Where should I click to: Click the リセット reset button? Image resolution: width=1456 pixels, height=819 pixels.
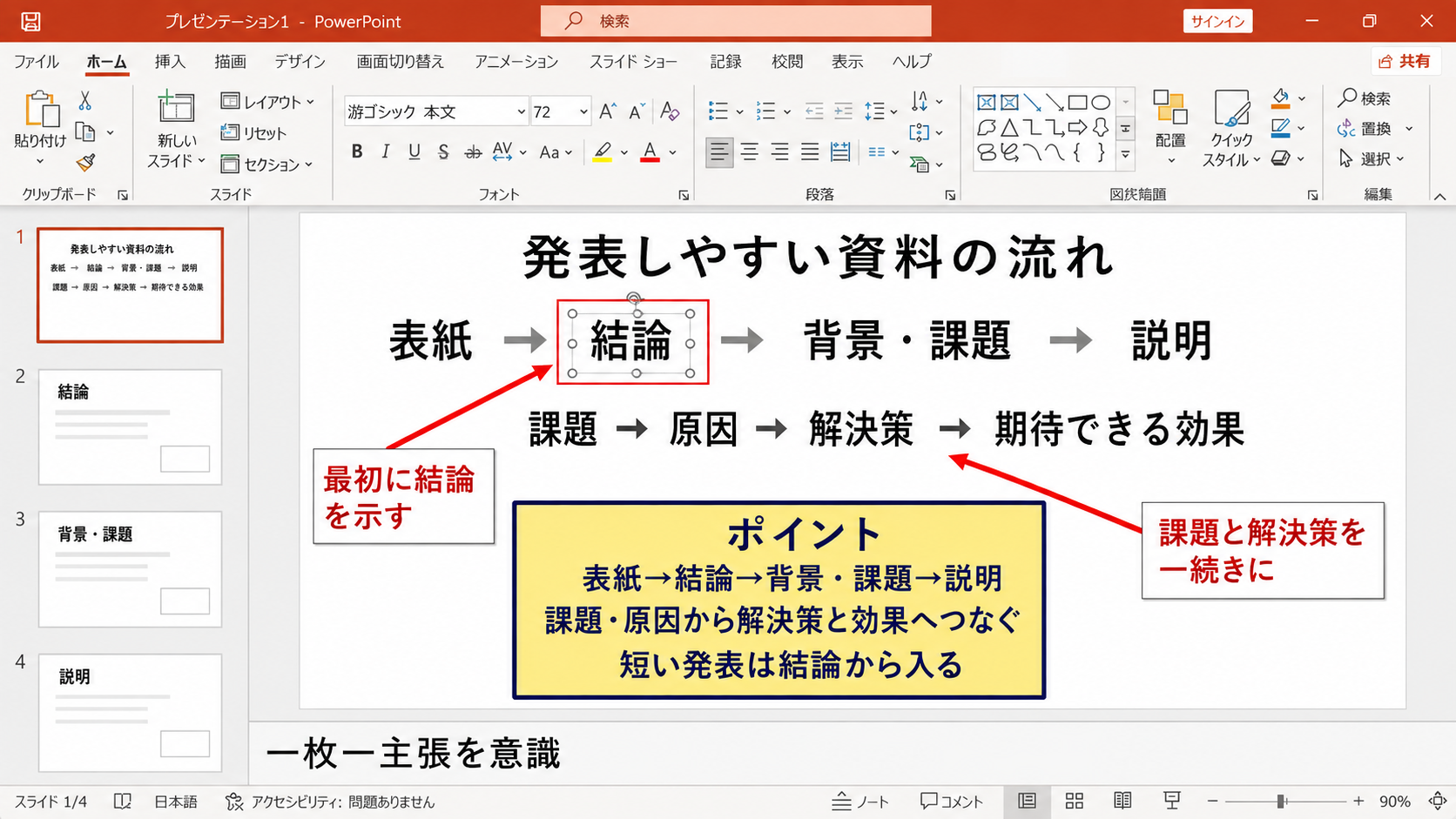click(253, 133)
